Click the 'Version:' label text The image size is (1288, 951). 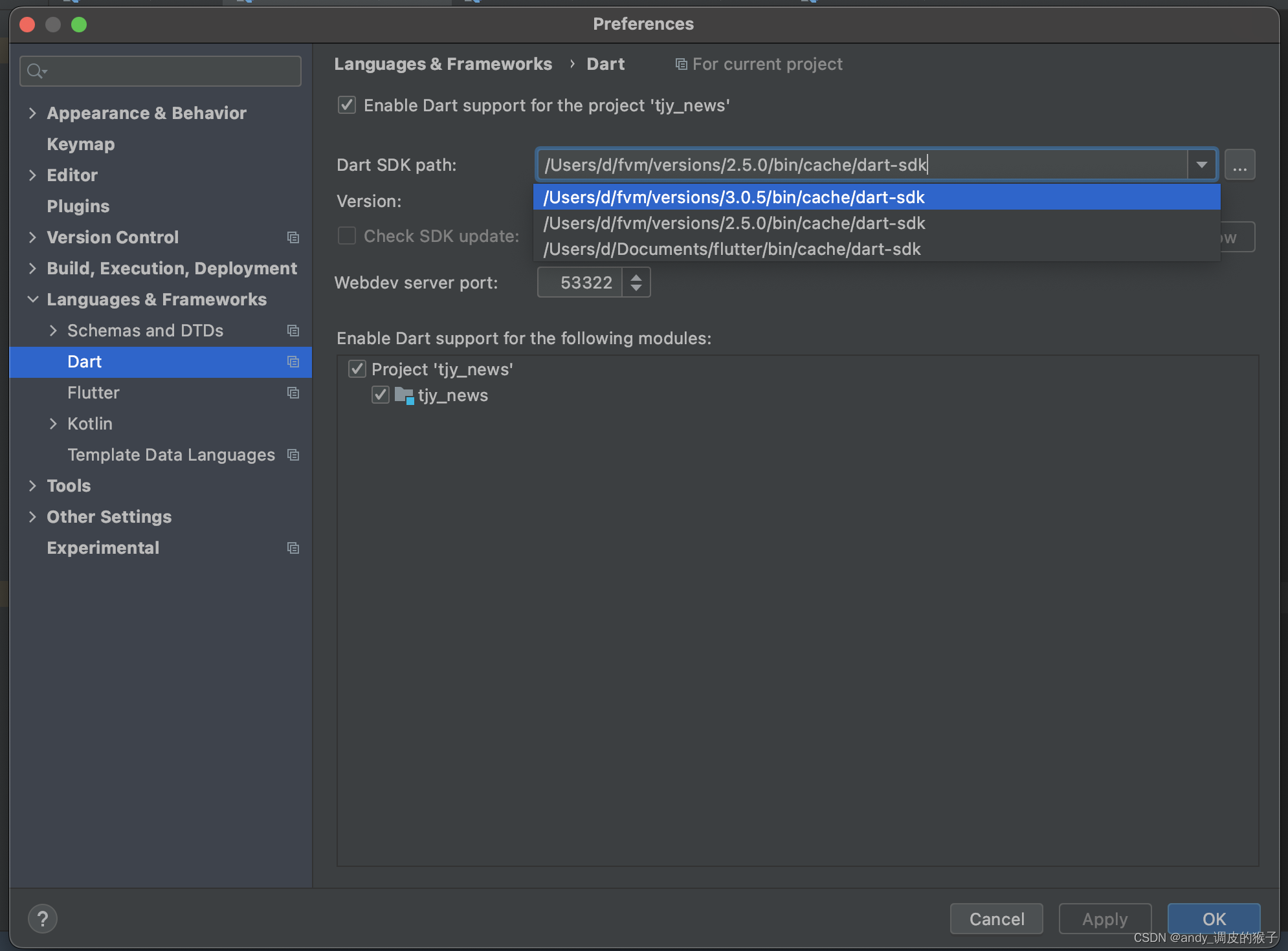point(369,201)
